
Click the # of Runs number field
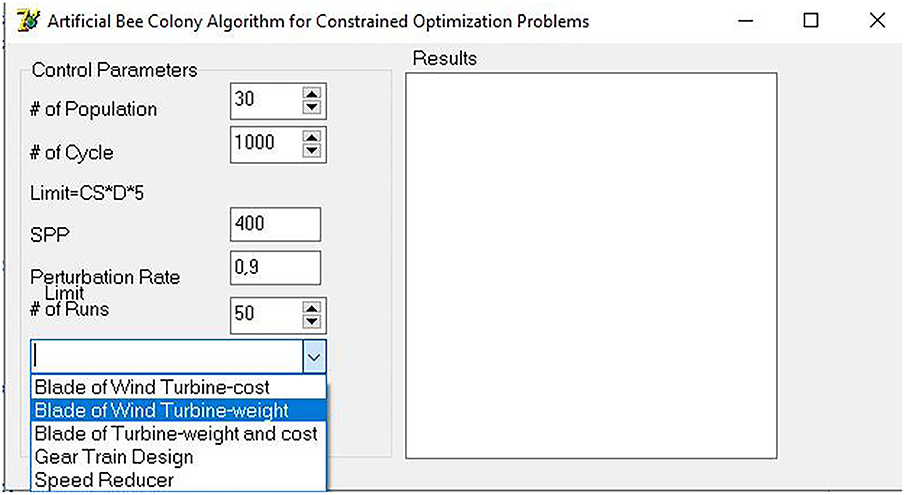(264, 313)
